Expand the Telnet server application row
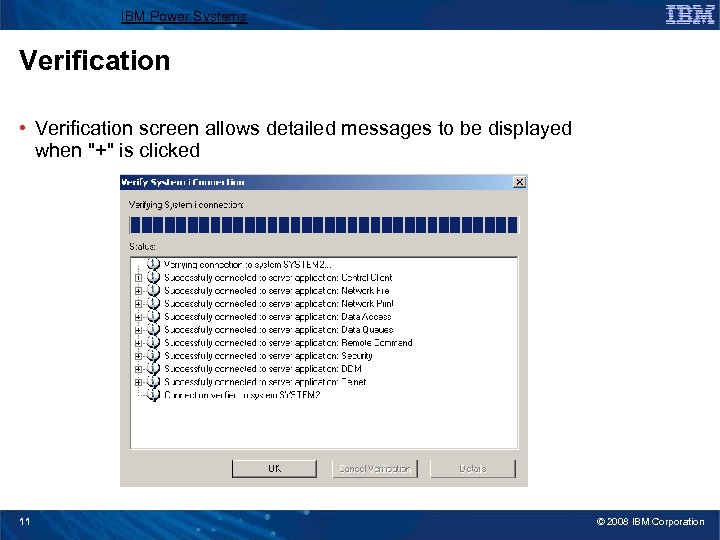Image resolution: width=720 pixels, height=540 pixels. point(138,382)
